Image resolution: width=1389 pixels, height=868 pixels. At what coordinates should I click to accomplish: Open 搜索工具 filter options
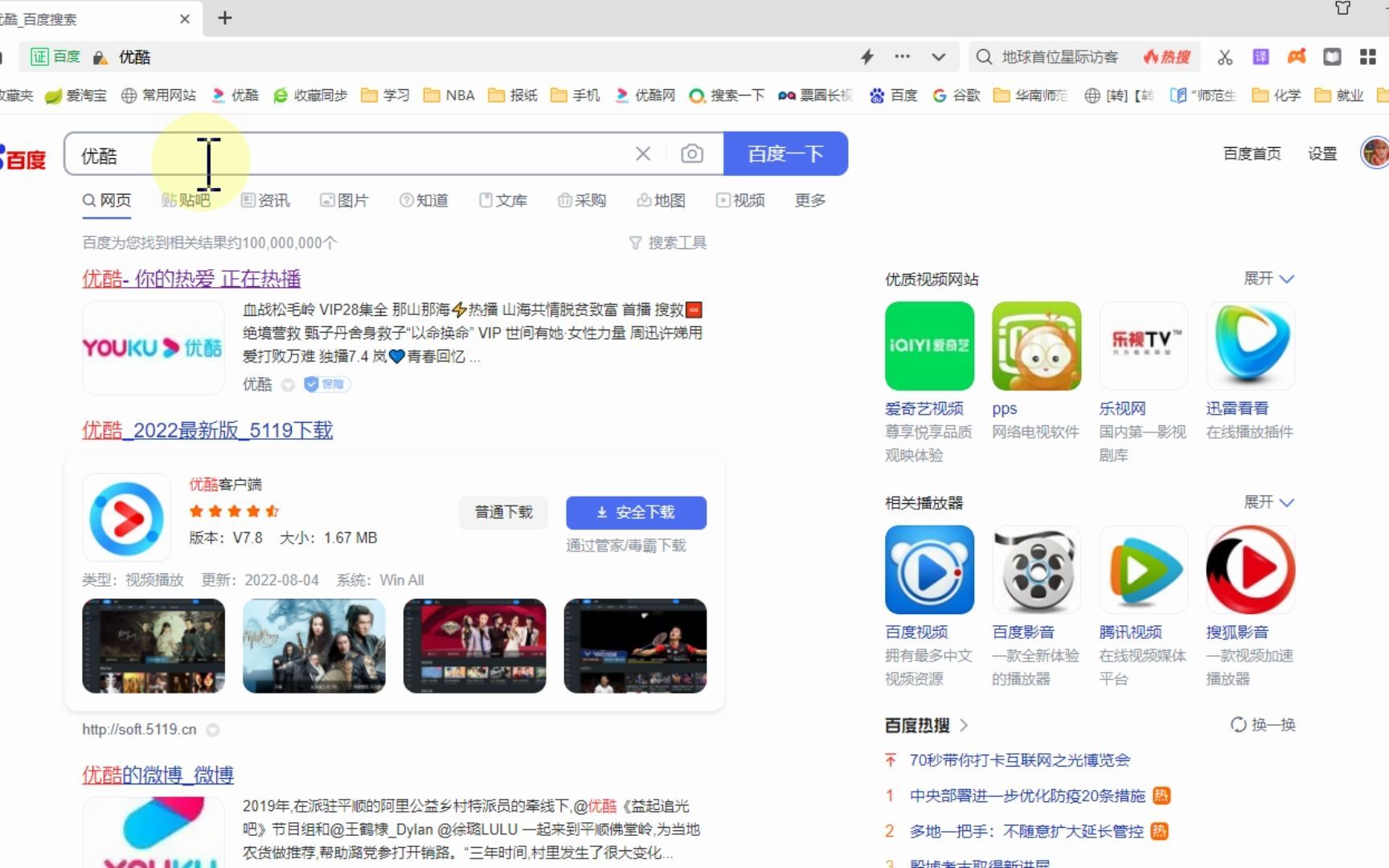coord(668,243)
